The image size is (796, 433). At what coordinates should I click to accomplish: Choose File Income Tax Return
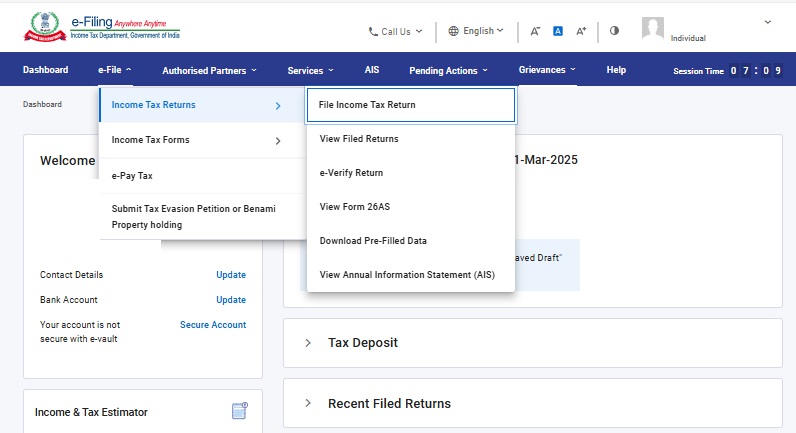pyautogui.click(x=411, y=105)
